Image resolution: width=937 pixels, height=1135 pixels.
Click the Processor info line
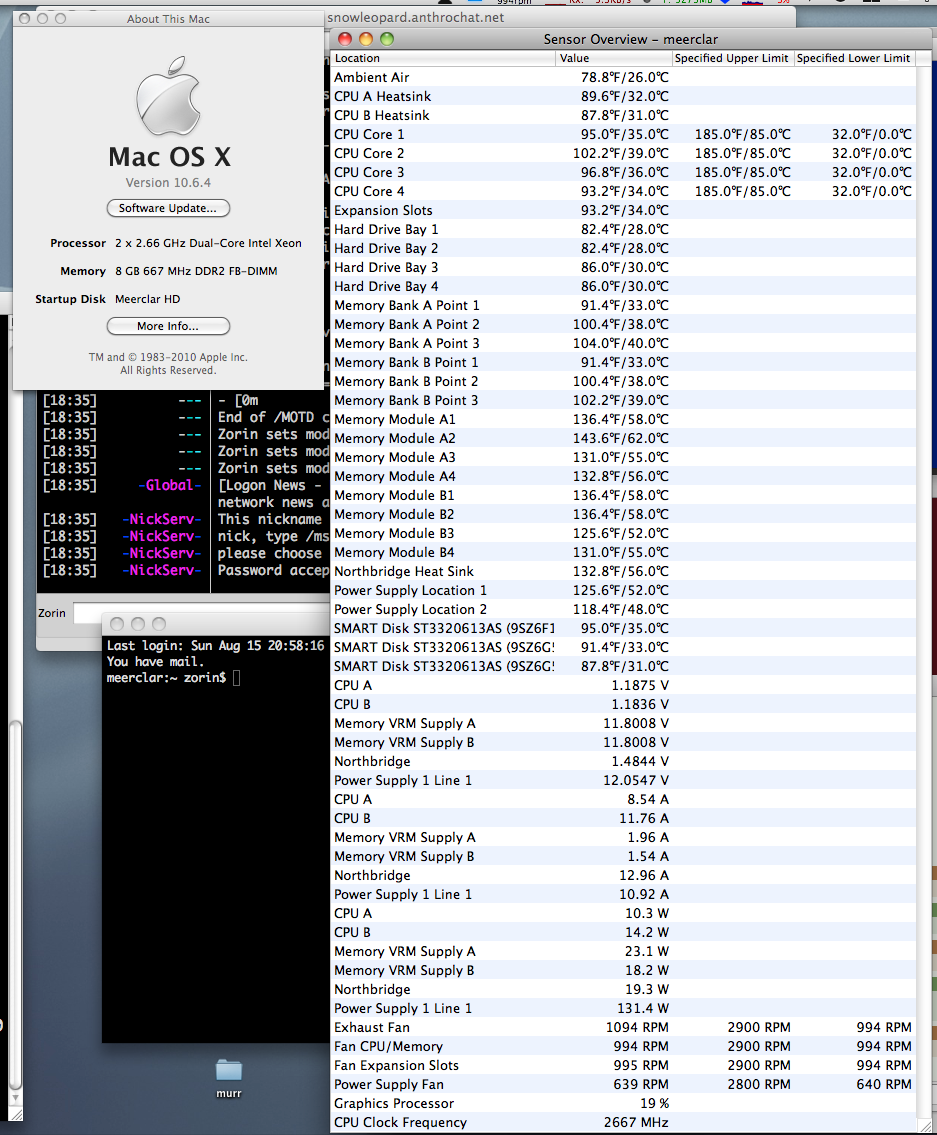click(x=175, y=243)
